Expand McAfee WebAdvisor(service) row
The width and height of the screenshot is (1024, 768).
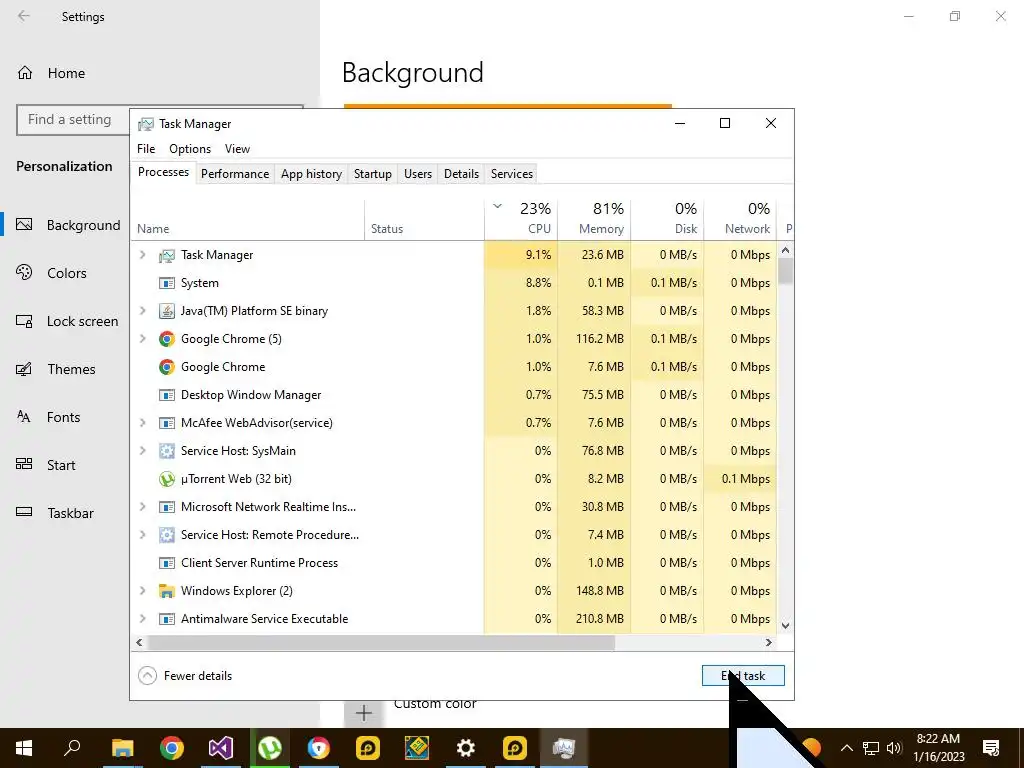(x=142, y=423)
